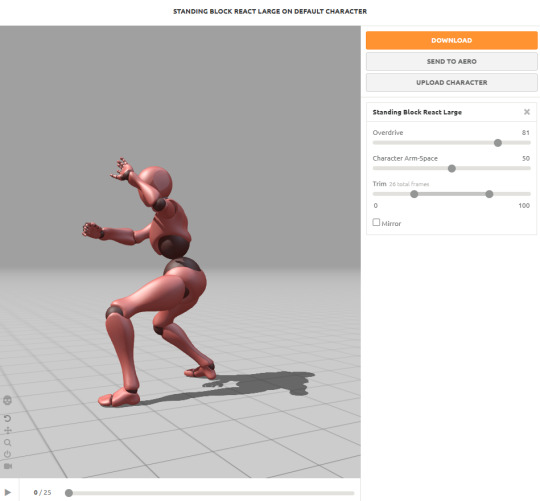
Task: Enable the Mirror checkbox
Action: [x=376, y=222]
